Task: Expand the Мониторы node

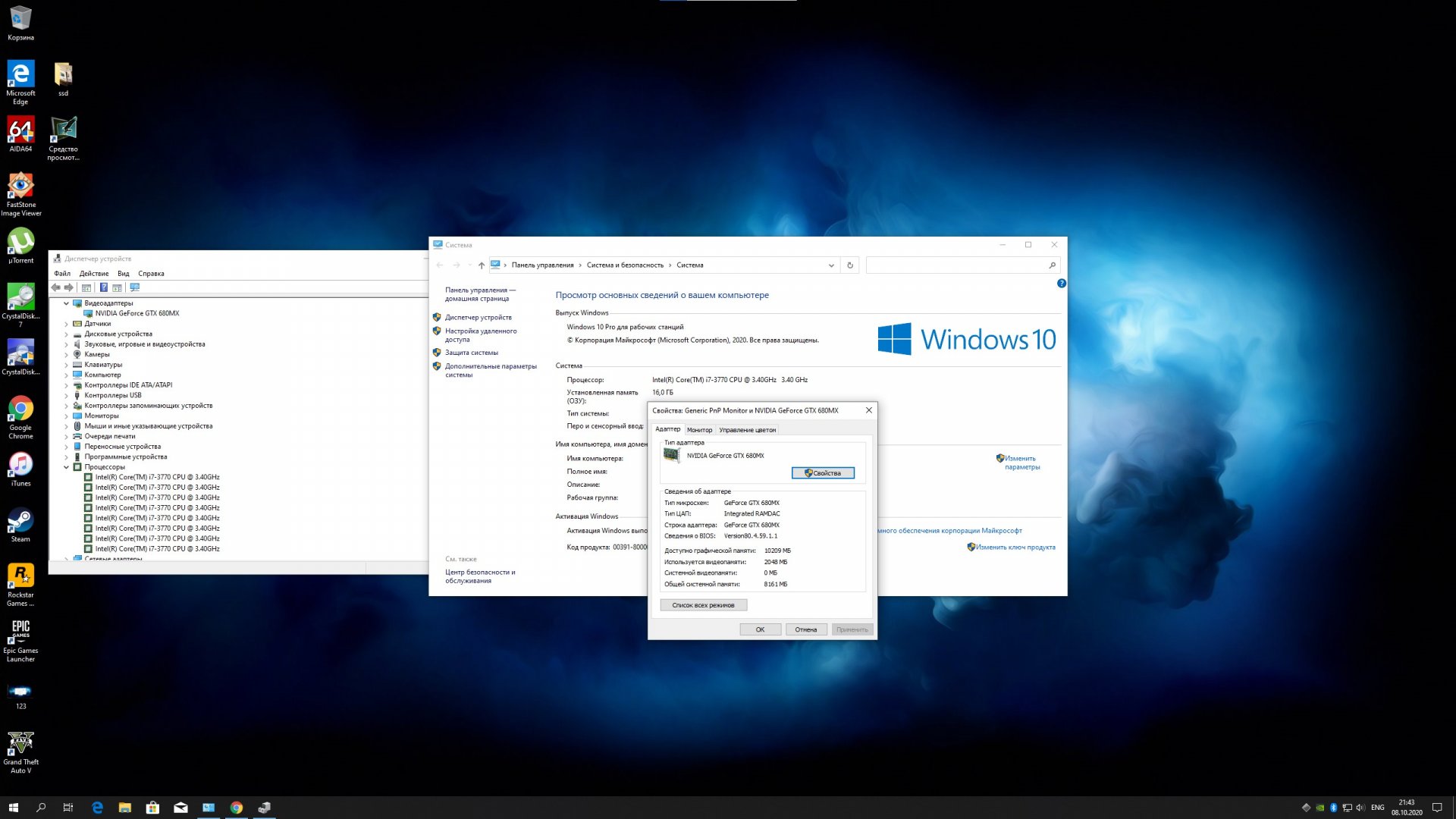Action: pyautogui.click(x=67, y=416)
